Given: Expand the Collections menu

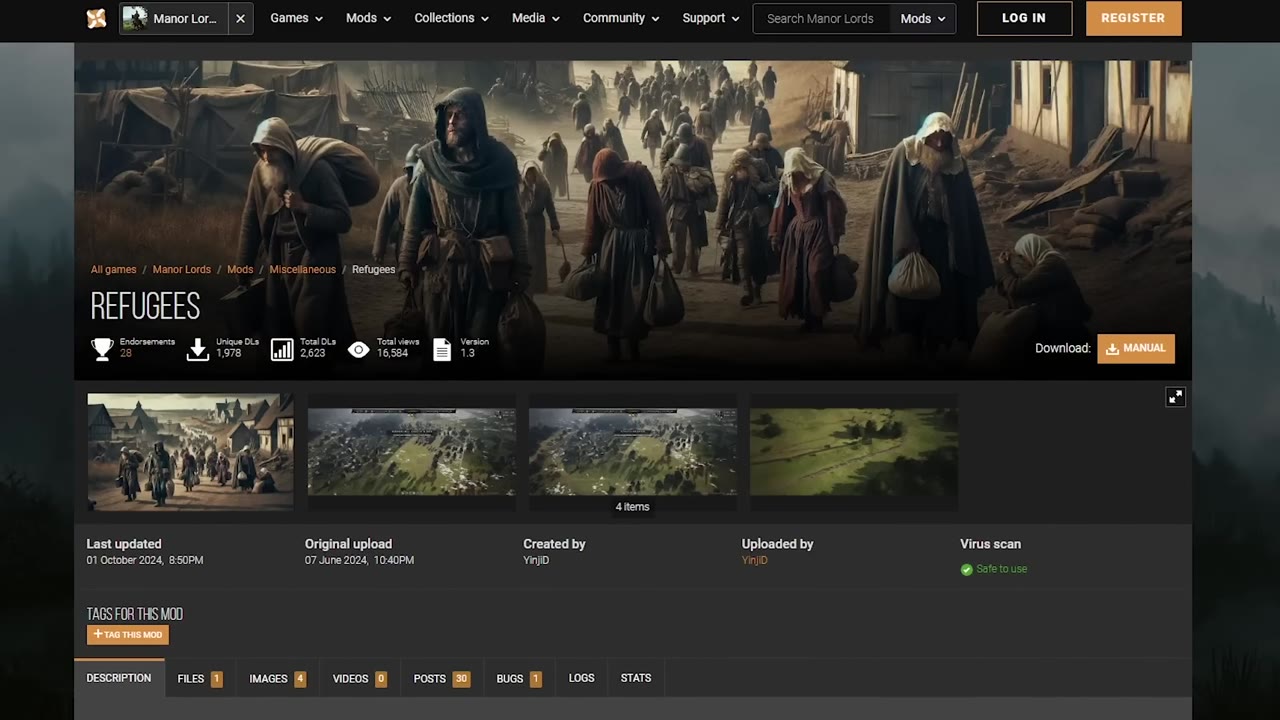Looking at the screenshot, I should [x=451, y=18].
